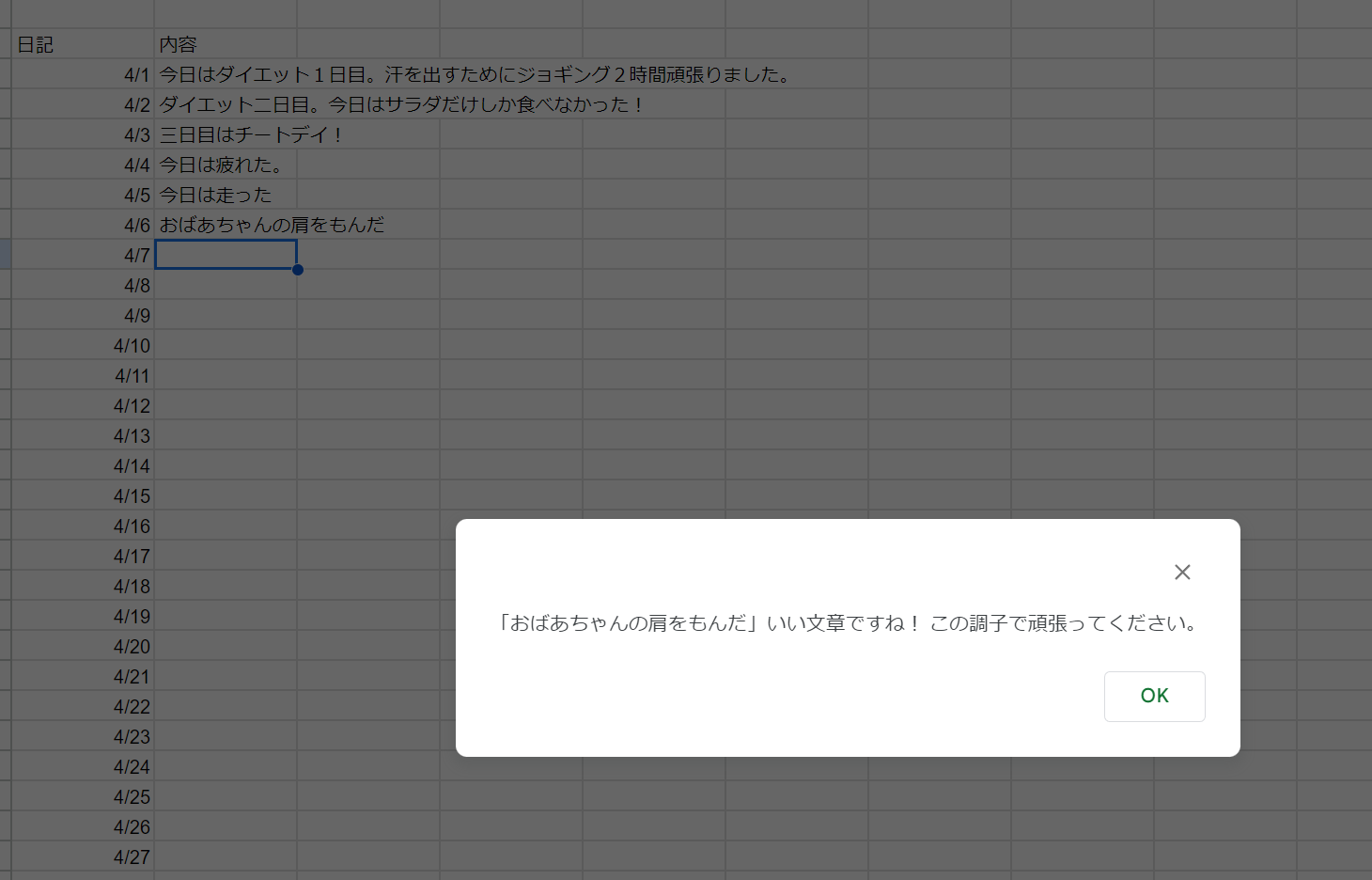Select the 4/10 date cell
Viewport: 1372px width, 880px height.
(83, 345)
